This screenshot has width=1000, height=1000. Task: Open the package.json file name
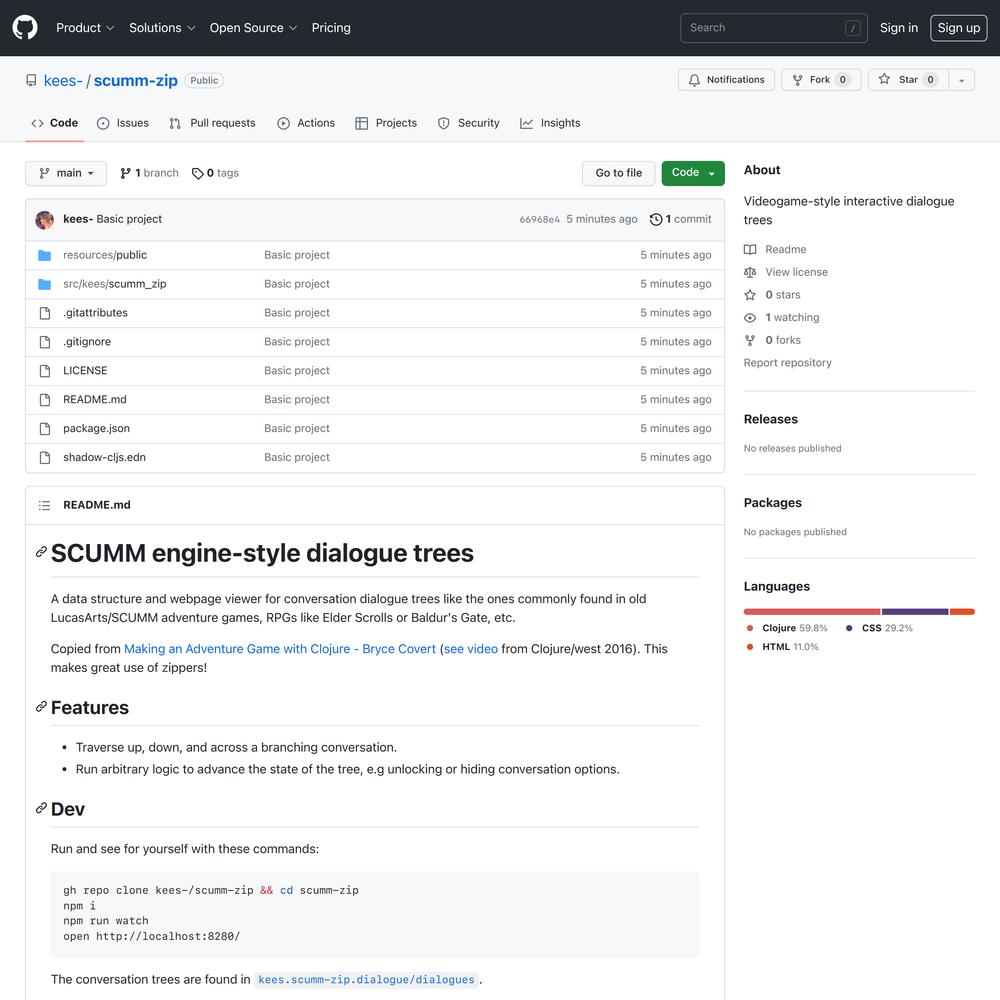coord(96,429)
